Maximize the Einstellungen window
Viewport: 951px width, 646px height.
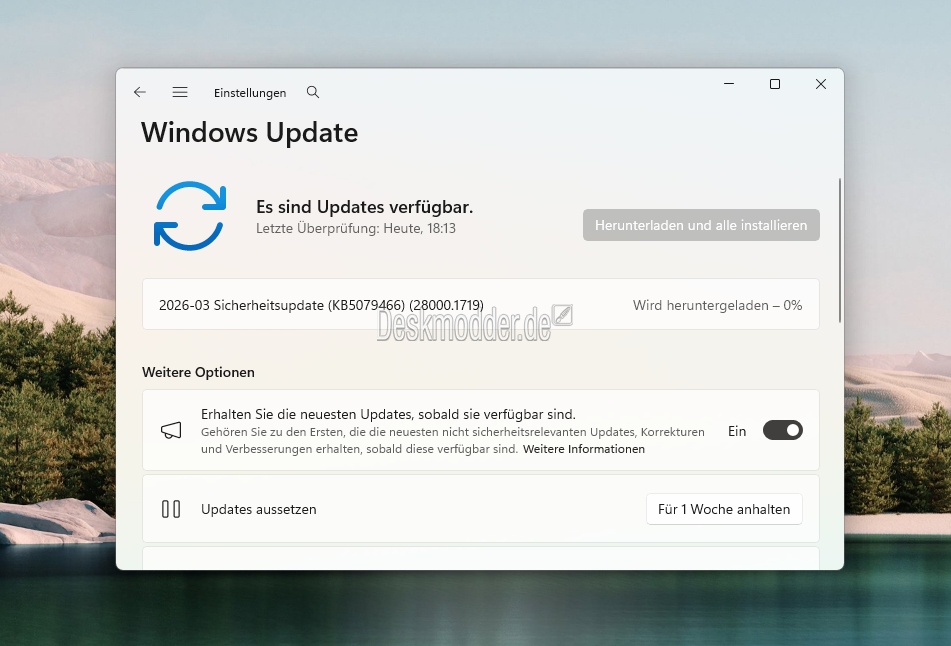774,85
